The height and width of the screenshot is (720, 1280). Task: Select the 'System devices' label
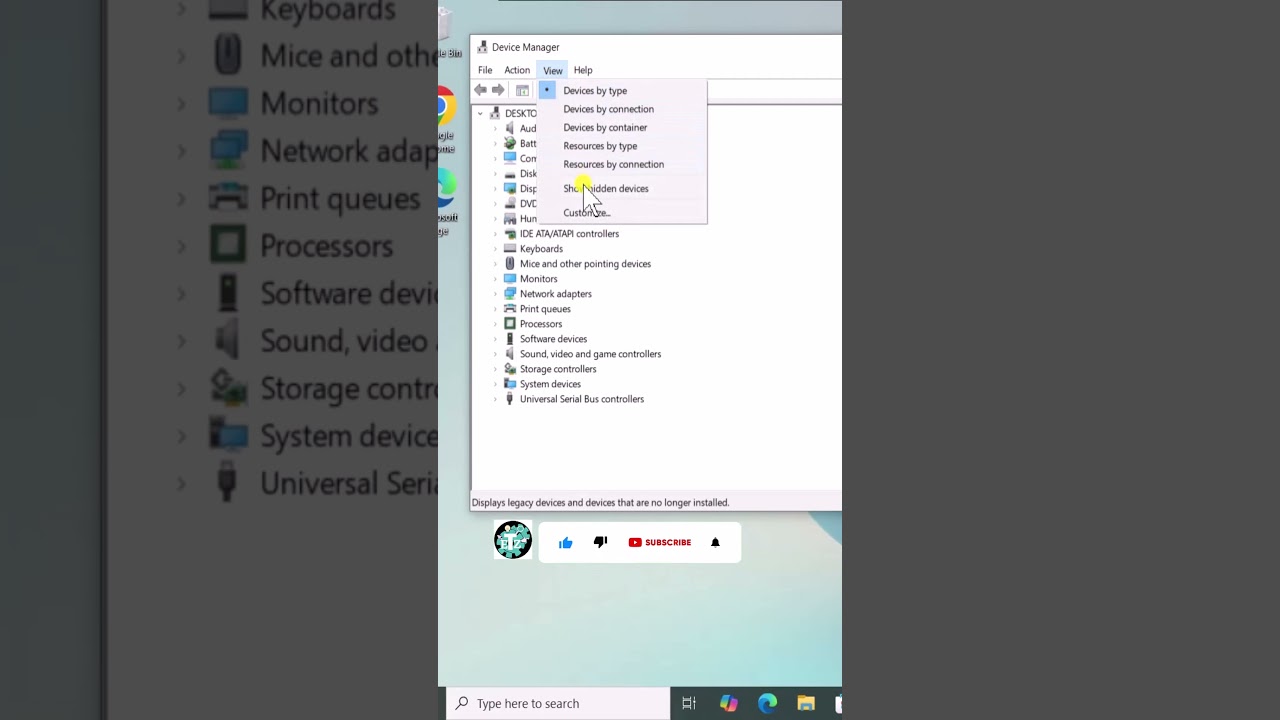tap(550, 384)
